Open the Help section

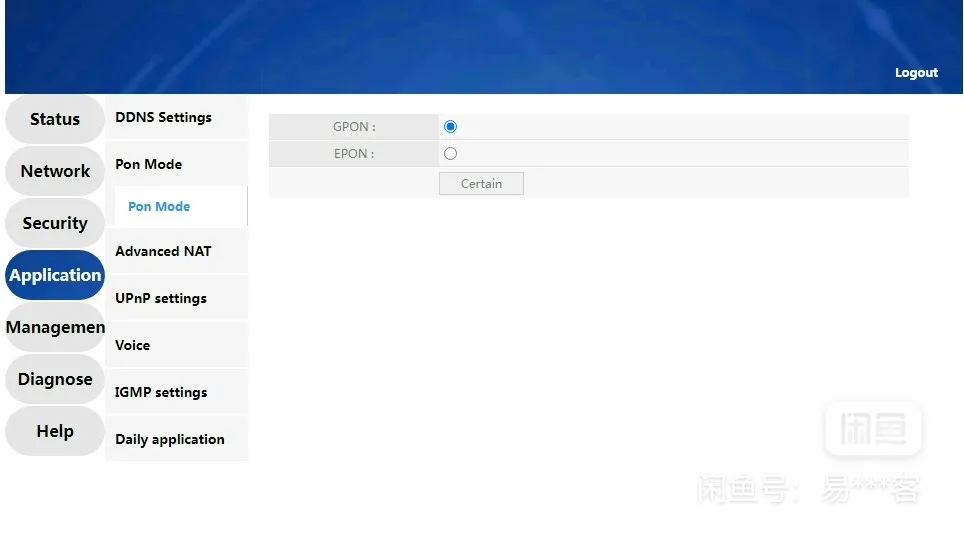[x=55, y=431]
